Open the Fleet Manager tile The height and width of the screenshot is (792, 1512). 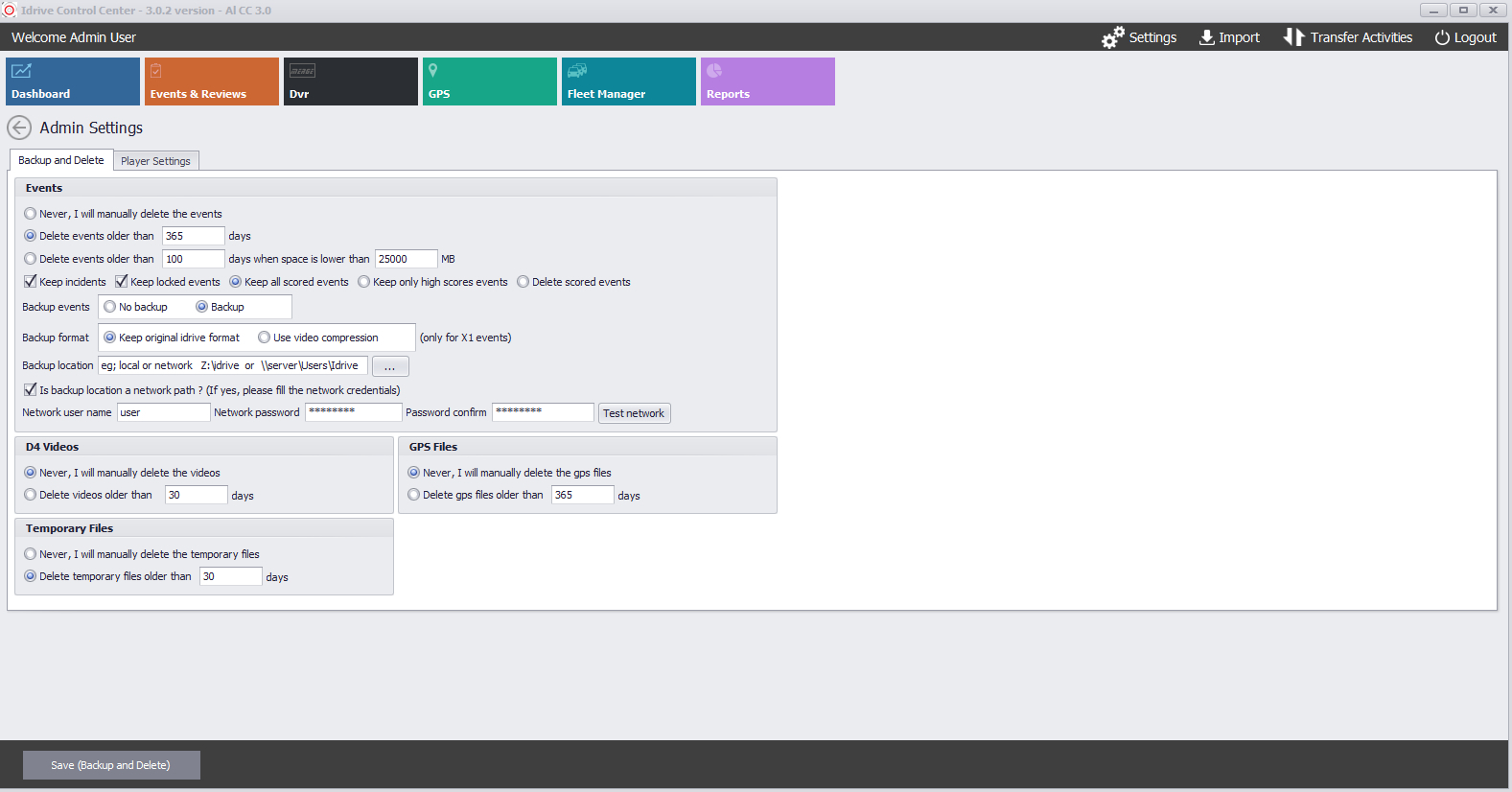pyautogui.click(x=629, y=82)
